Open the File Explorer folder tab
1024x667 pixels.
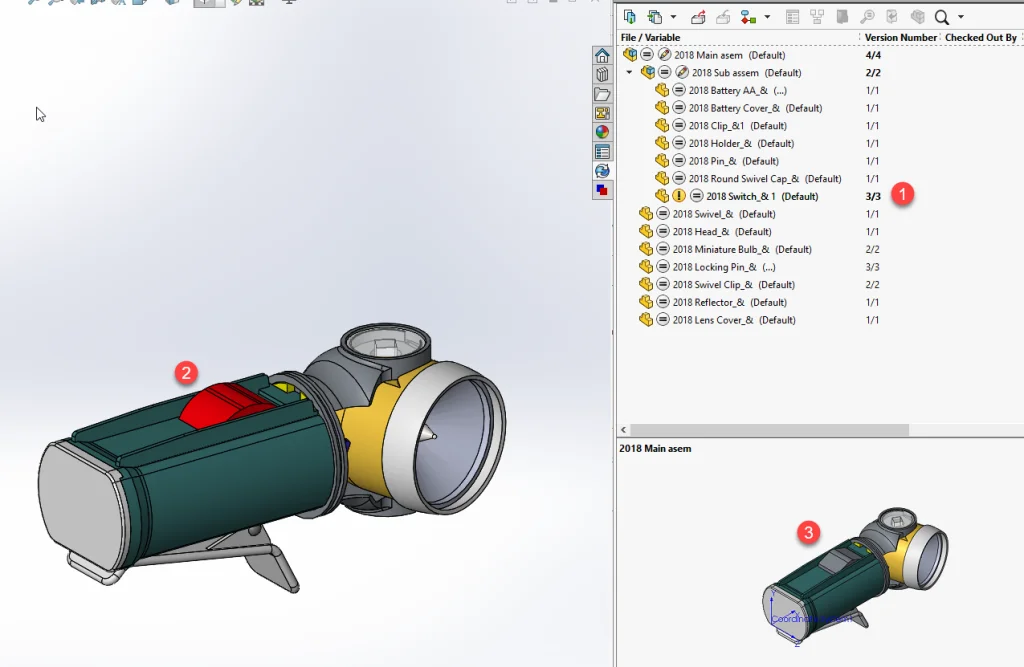602,94
